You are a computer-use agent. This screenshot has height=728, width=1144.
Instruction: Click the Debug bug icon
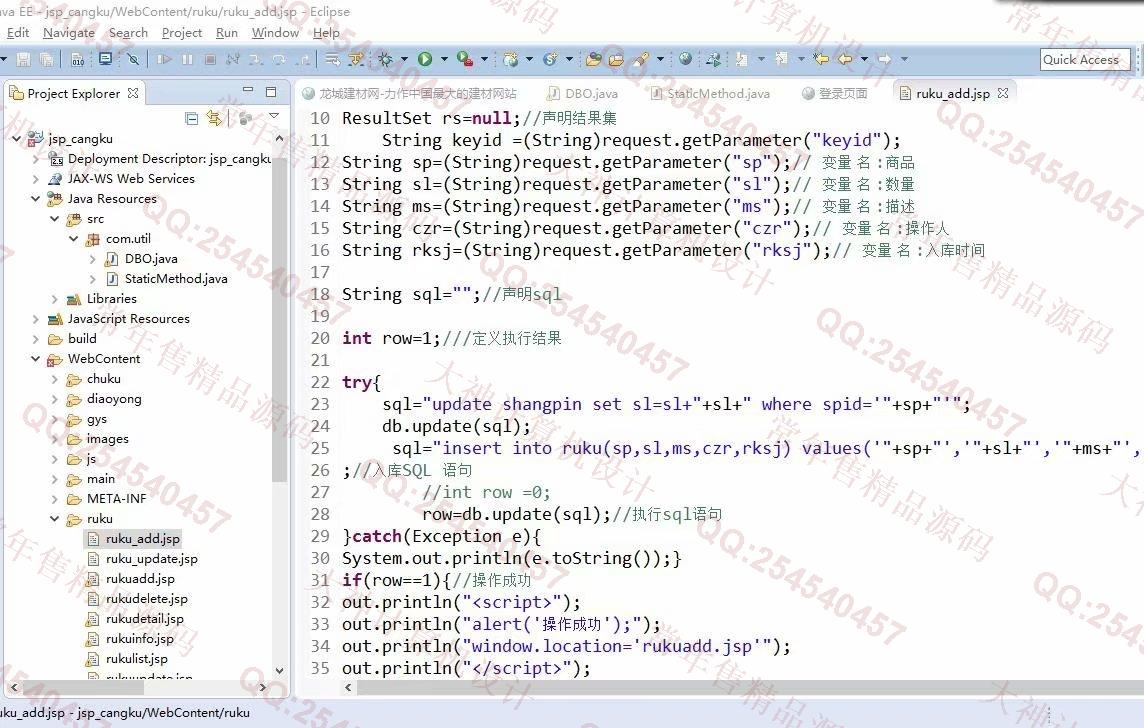384,59
